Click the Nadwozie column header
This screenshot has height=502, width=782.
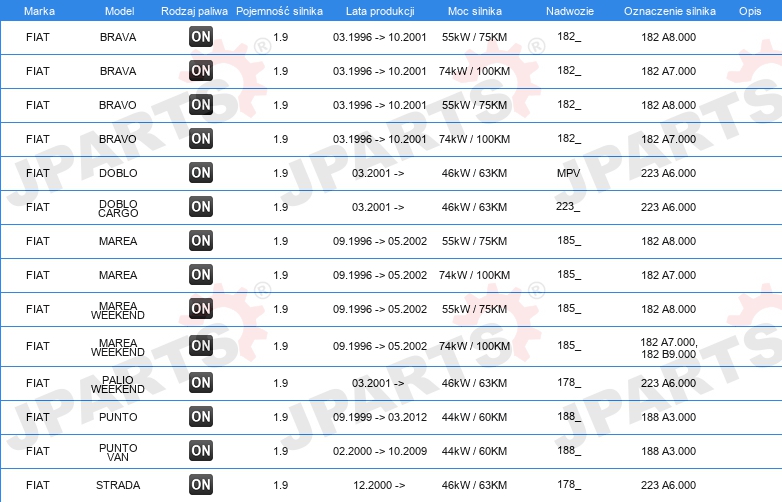point(570,11)
